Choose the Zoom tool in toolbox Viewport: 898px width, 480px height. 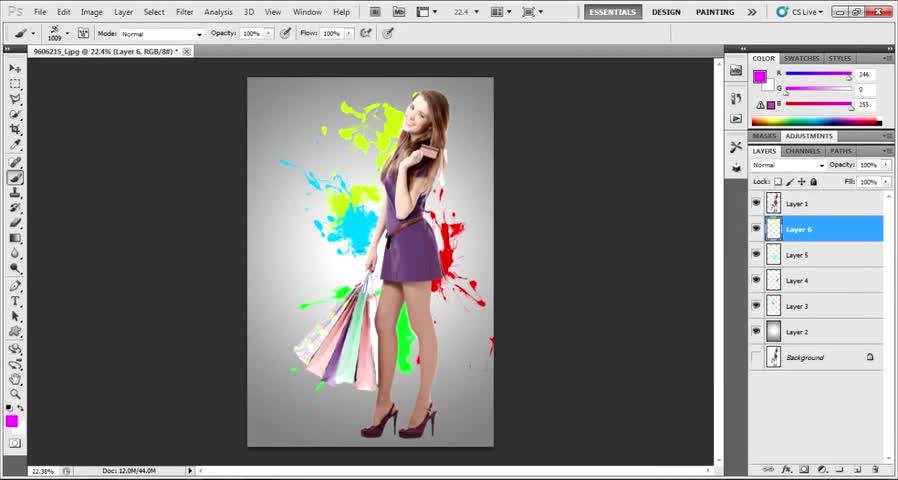15,394
